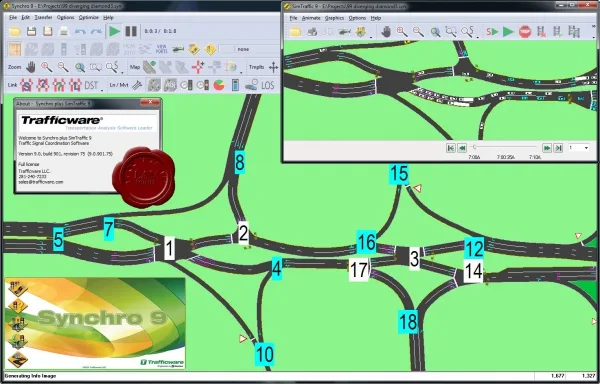Click the add link road icon in Map toolbar

149,67
